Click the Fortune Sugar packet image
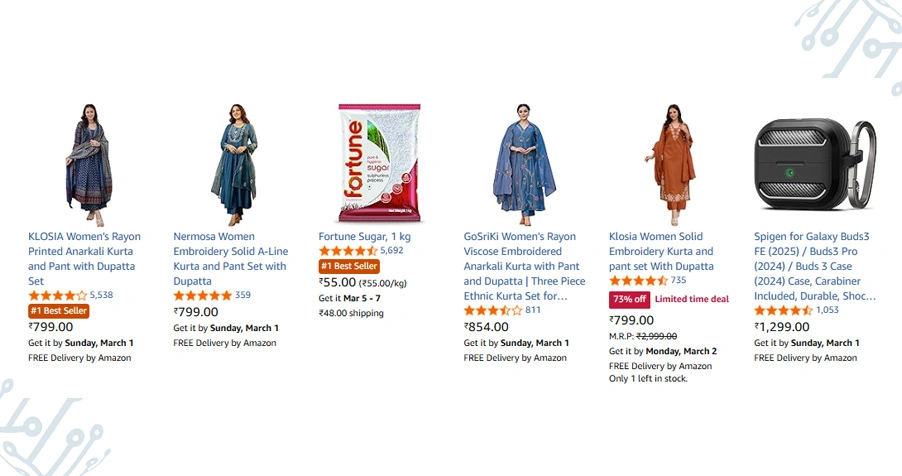 click(378, 162)
